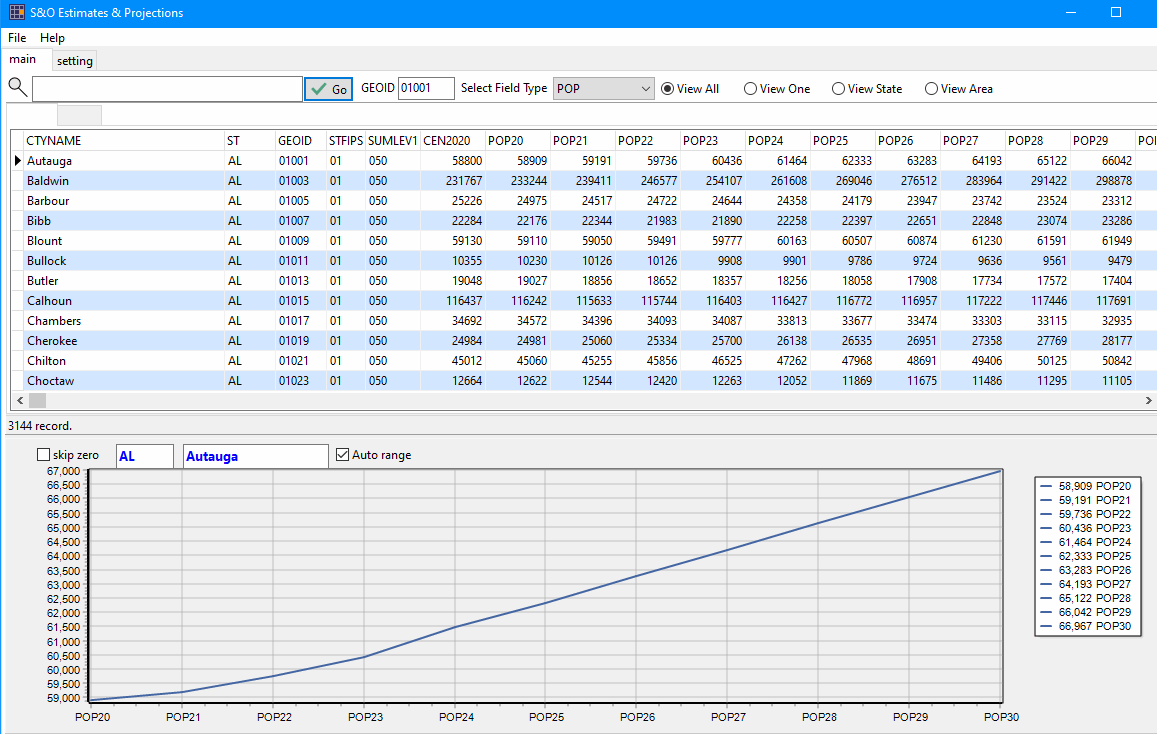
Task: Click in the GEOID input field
Action: click(425, 89)
